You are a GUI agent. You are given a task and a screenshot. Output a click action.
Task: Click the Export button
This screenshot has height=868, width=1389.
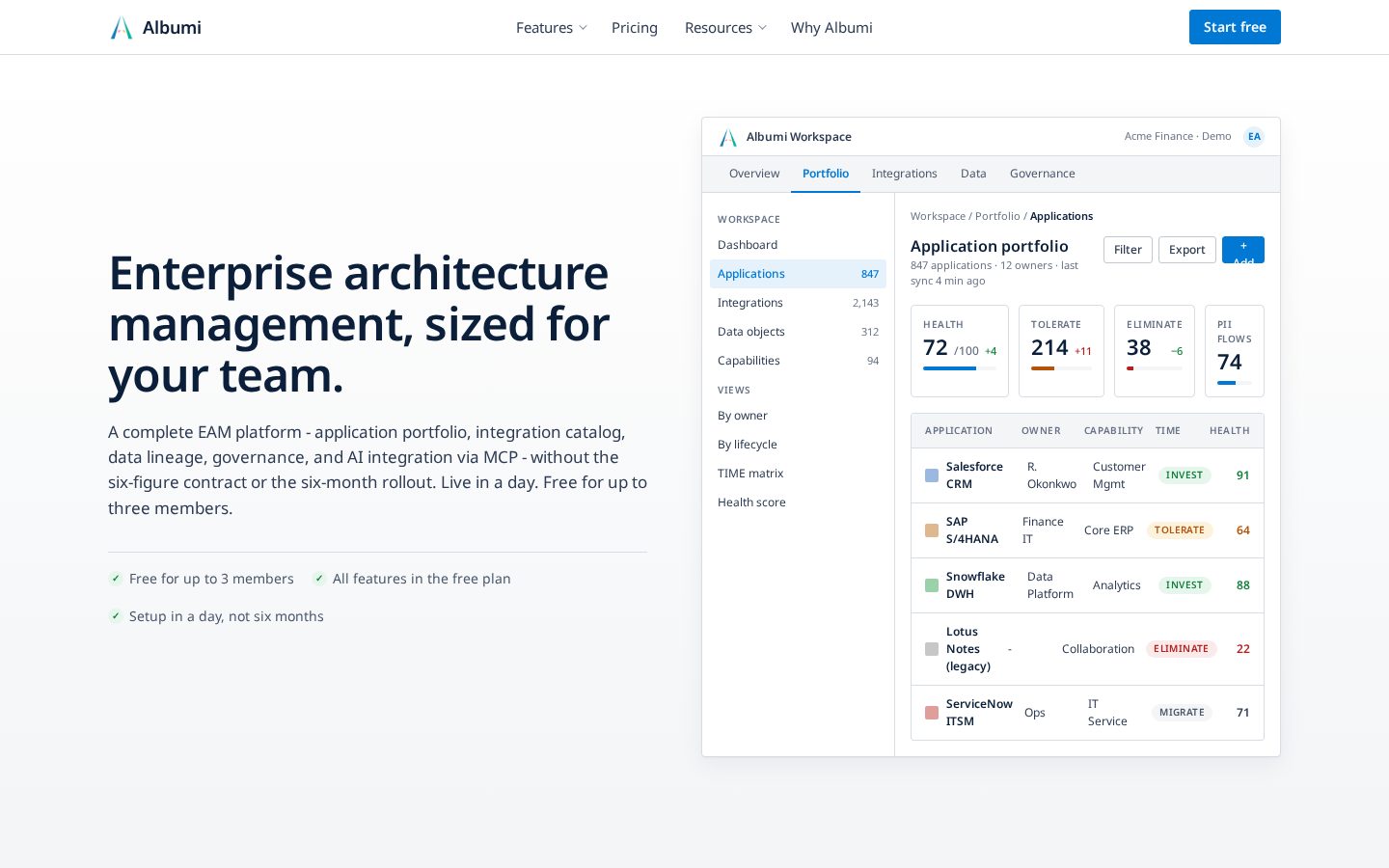tap(1187, 250)
